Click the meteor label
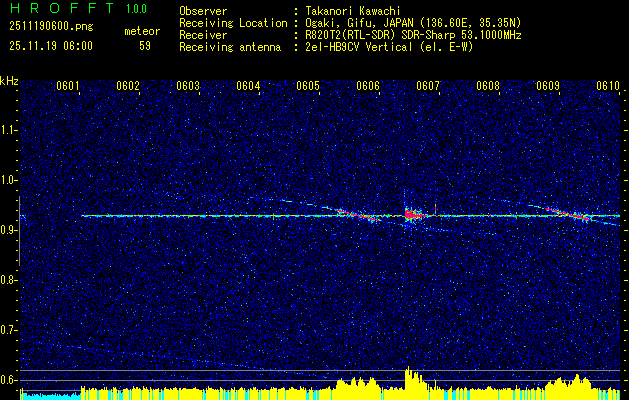629x400 pixels. coord(142,31)
